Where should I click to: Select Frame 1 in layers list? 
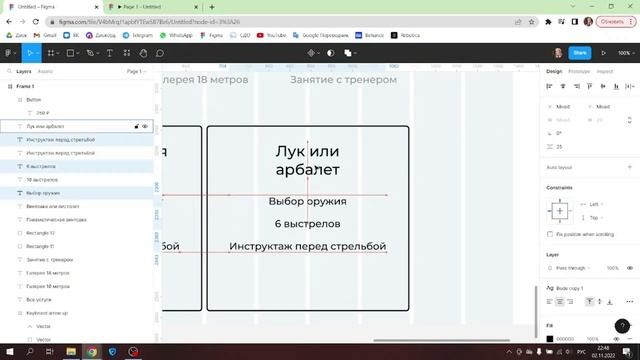pos(77,87)
